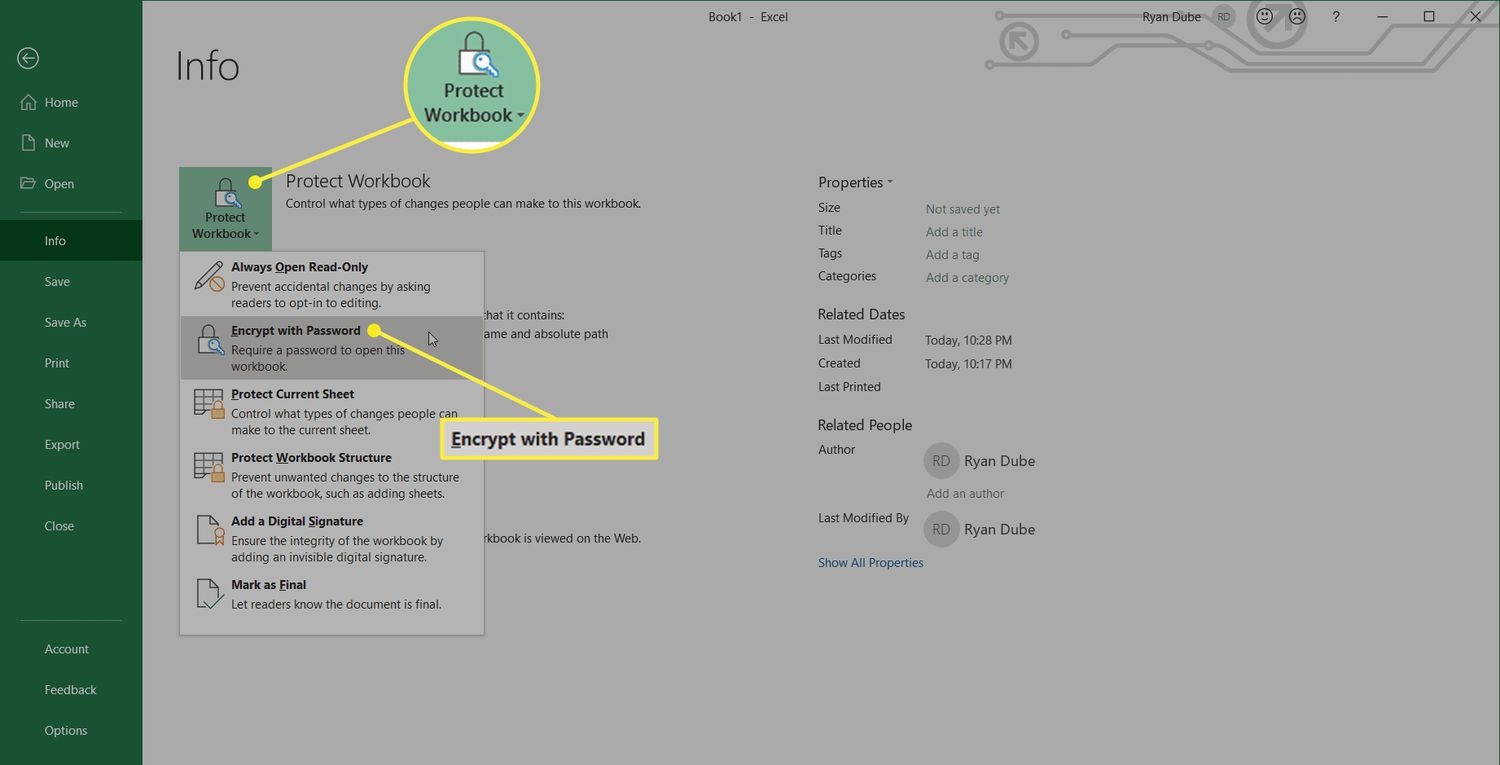
Task: Send a smile feedback face icon
Action: tap(1265, 17)
